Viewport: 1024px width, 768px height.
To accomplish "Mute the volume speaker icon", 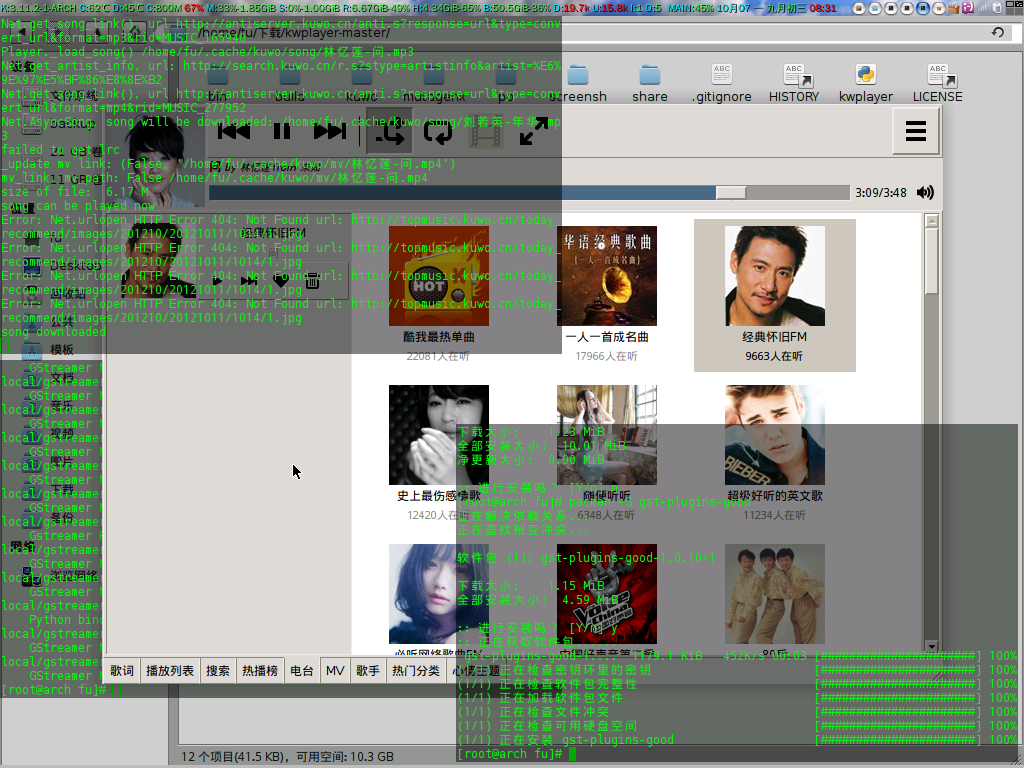I will point(925,193).
